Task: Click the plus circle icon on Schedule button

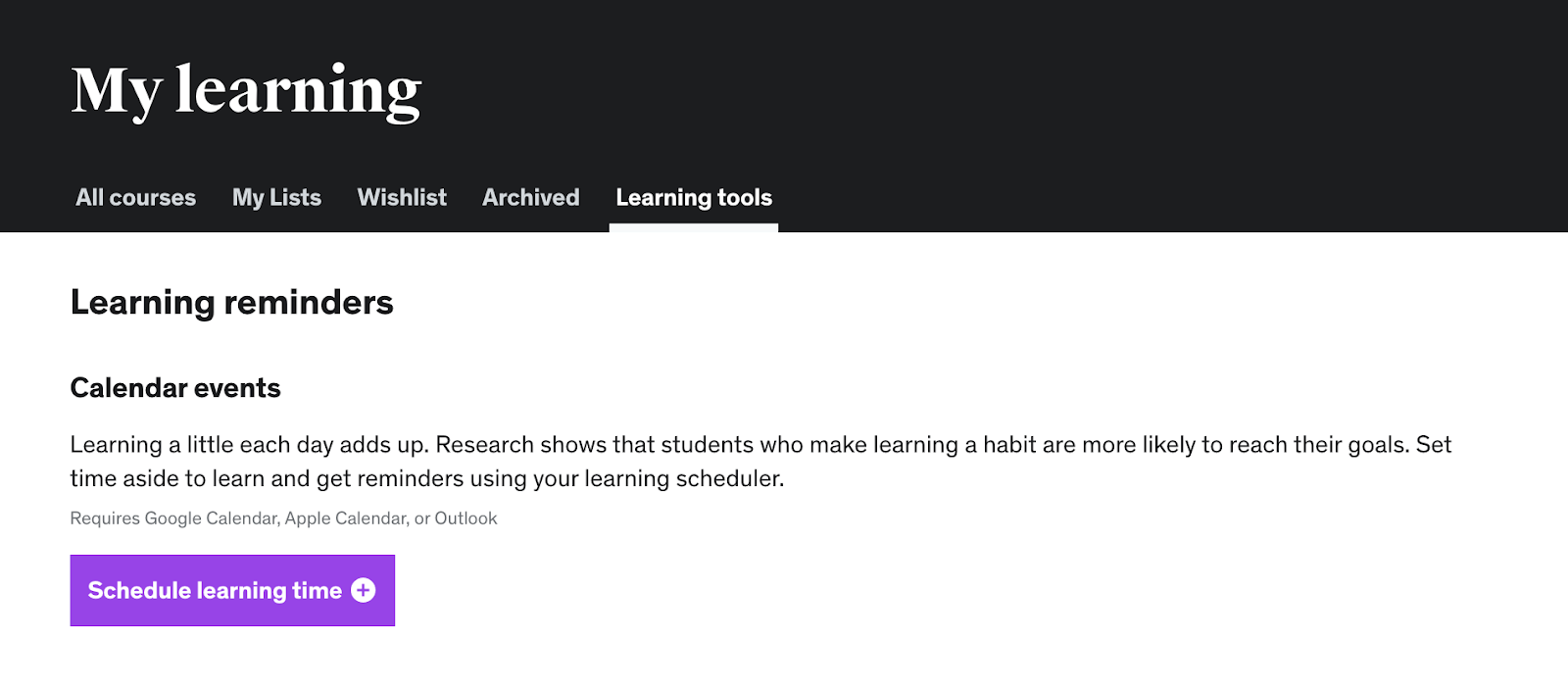Action: (364, 590)
